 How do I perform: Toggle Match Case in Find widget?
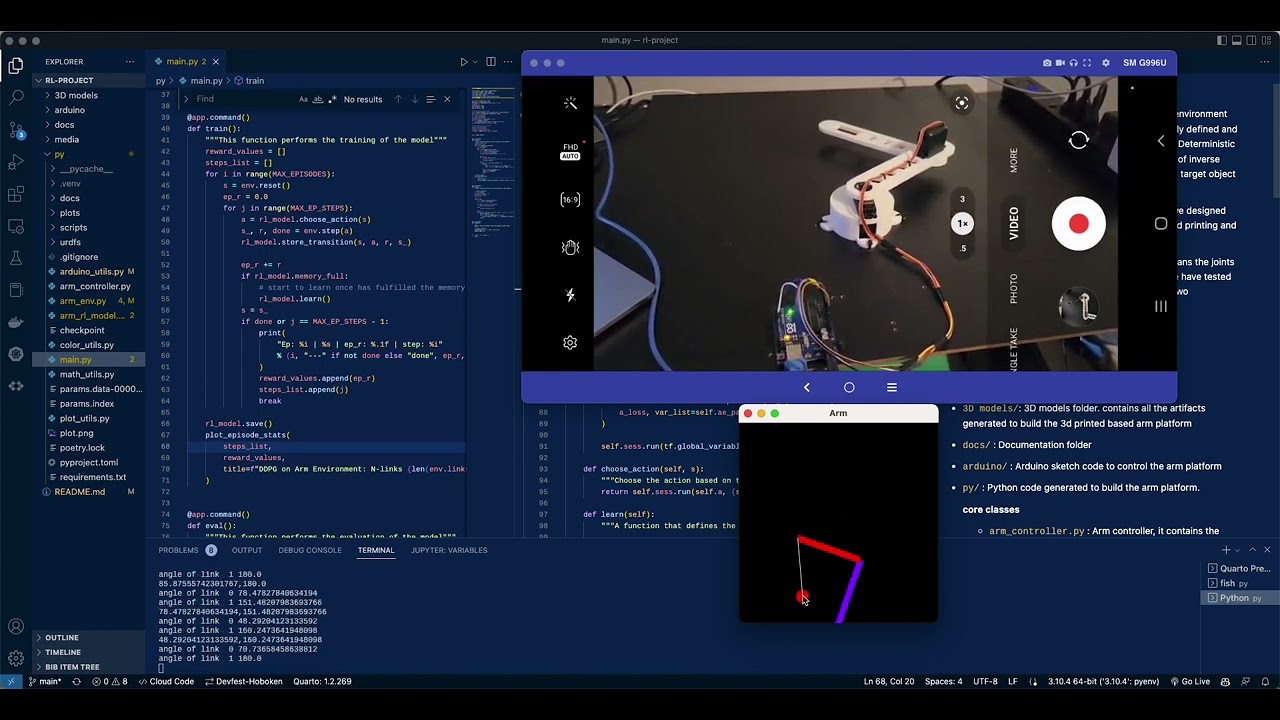pos(303,99)
